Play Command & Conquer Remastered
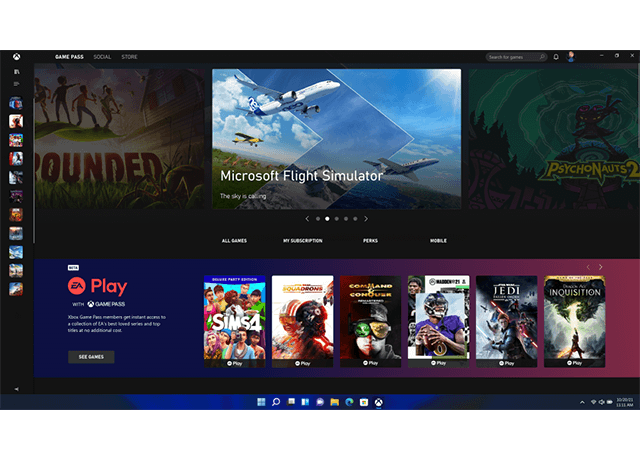The width and height of the screenshot is (640, 460). click(371, 363)
